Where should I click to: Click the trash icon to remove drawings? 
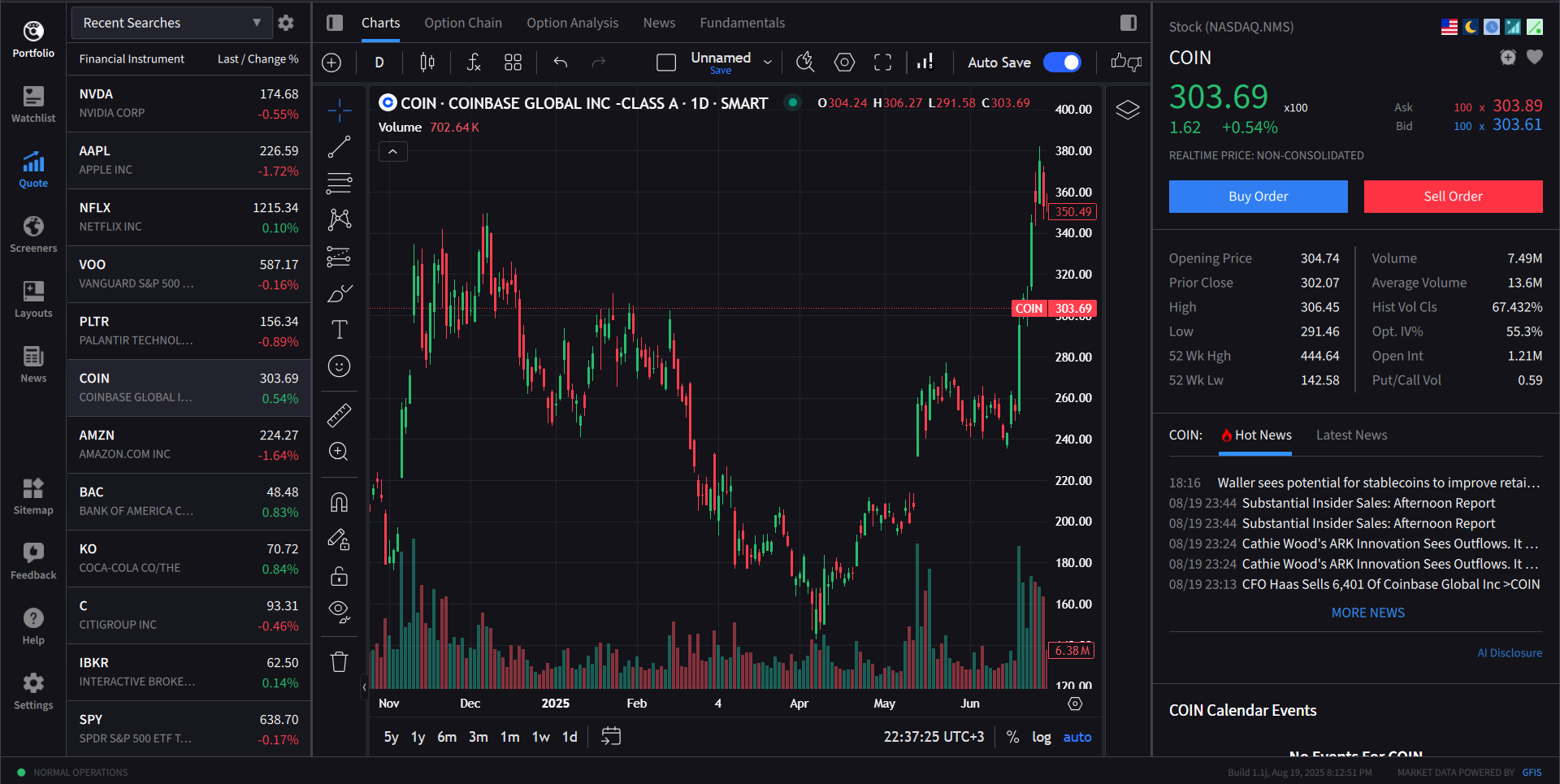point(339,661)
